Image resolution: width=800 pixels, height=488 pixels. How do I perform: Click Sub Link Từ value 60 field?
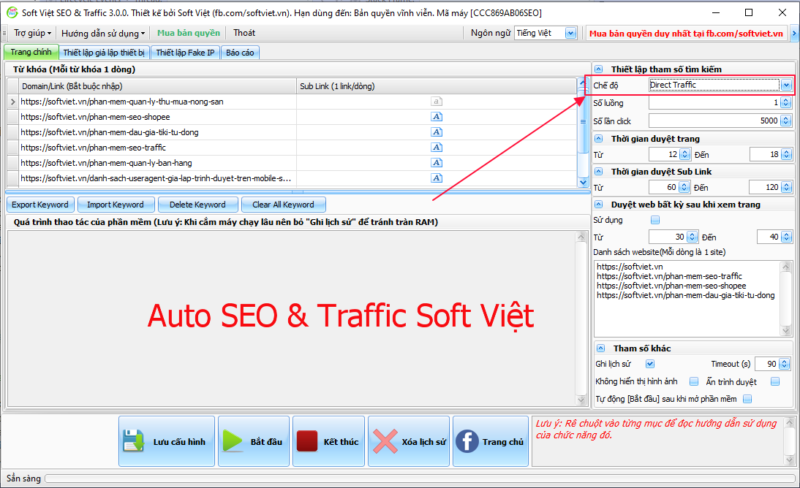[x=669, y=187]
